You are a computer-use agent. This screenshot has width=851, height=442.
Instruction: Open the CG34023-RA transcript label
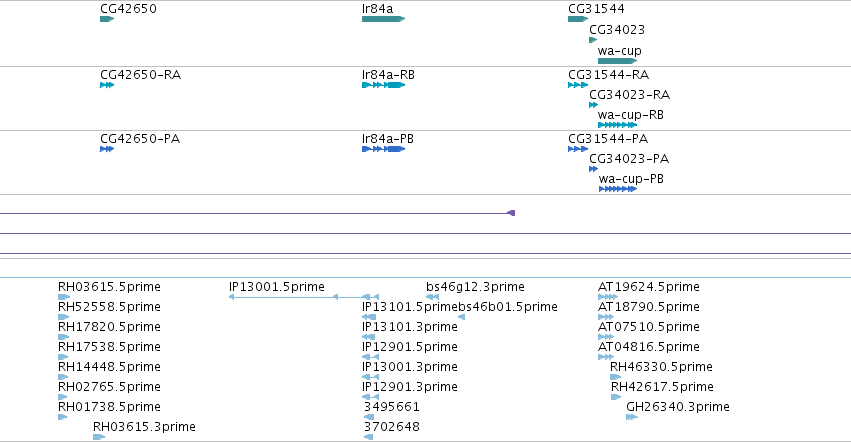click(x=630, y=95)
